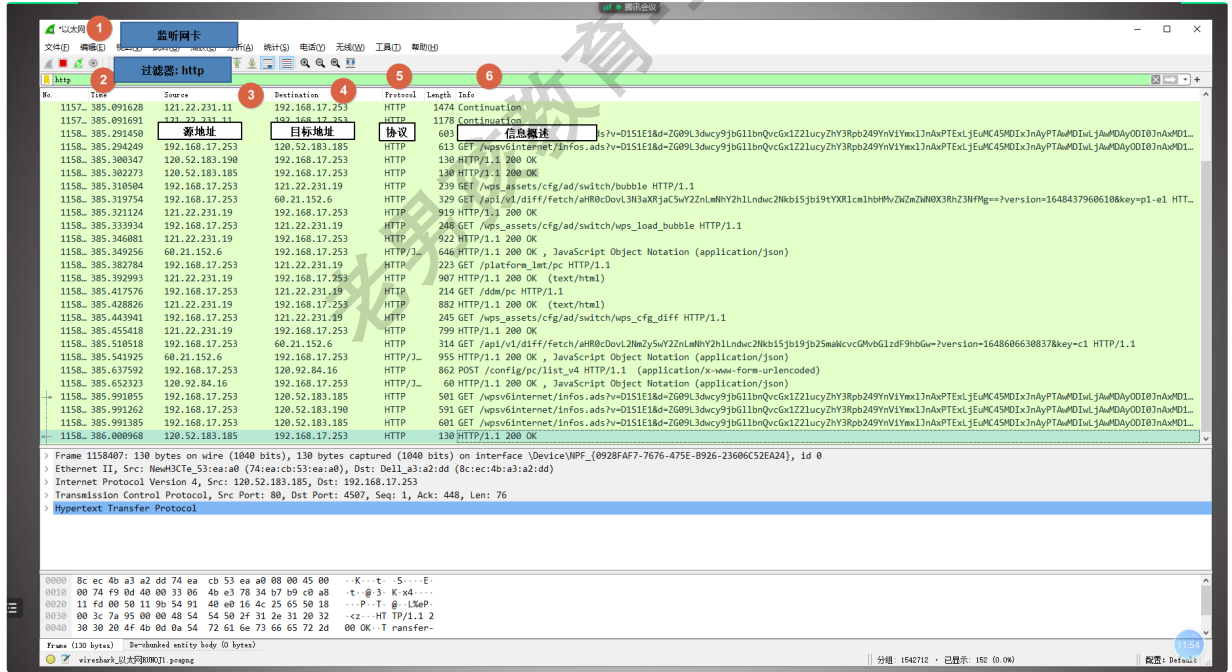Click the 配置: Default profile entry
This screenshot has width=1232, height=672.
[1171, 660]
